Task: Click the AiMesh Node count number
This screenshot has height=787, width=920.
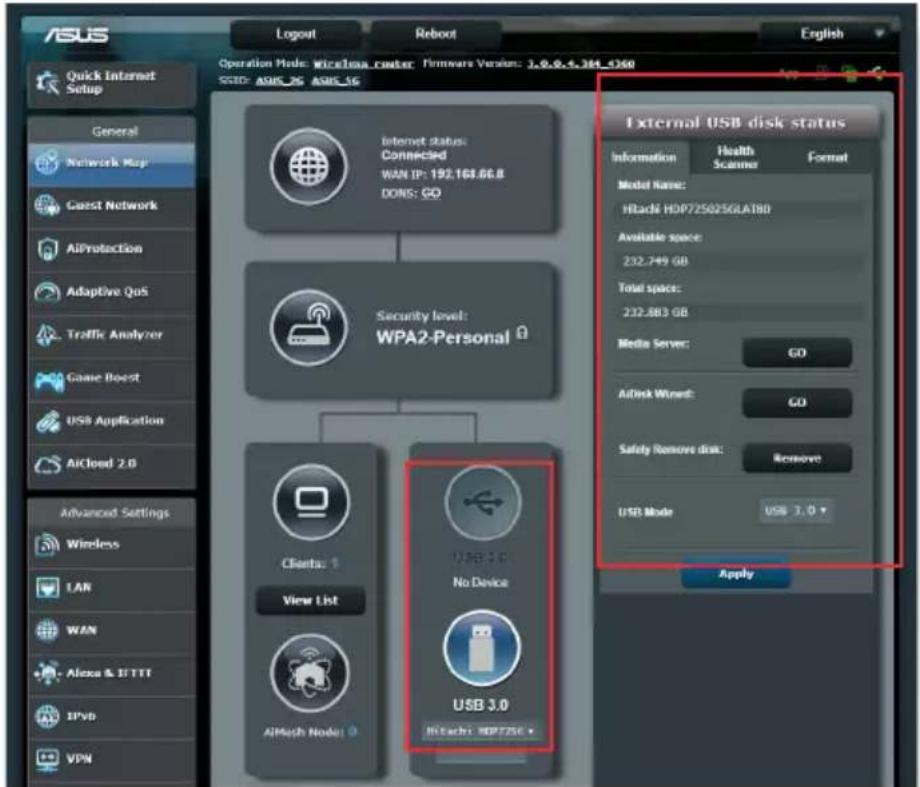Action: coord(353,731)
